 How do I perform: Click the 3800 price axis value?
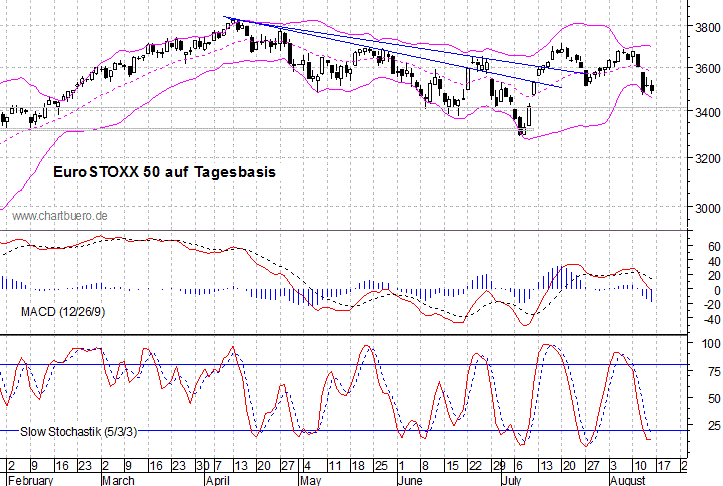click(708, 28)
